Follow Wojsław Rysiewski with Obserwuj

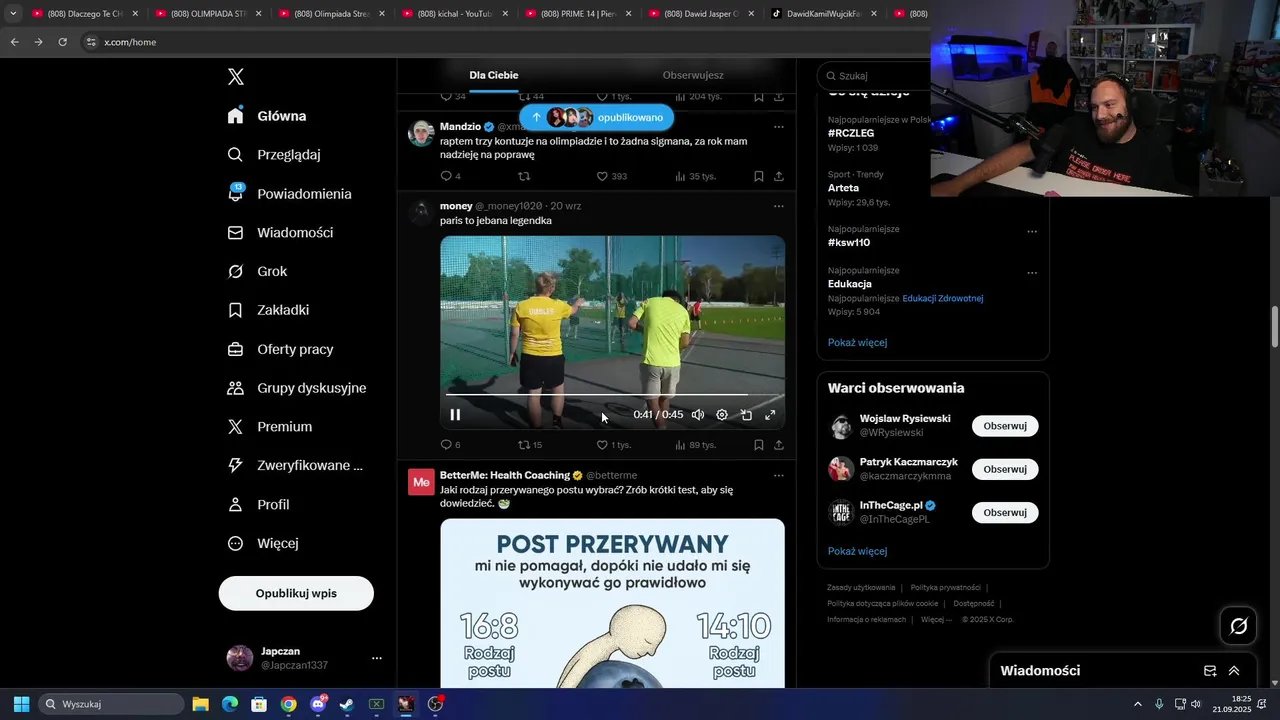click(1005, 426)
